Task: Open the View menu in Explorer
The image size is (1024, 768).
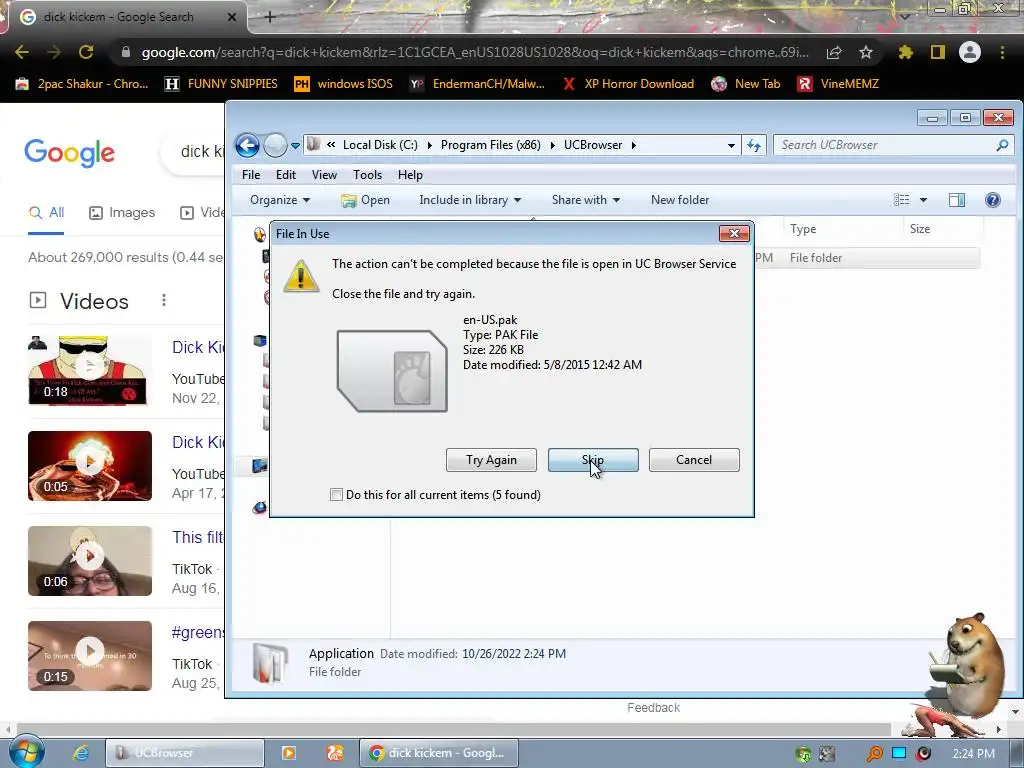Action: click(x=324, y=175)
